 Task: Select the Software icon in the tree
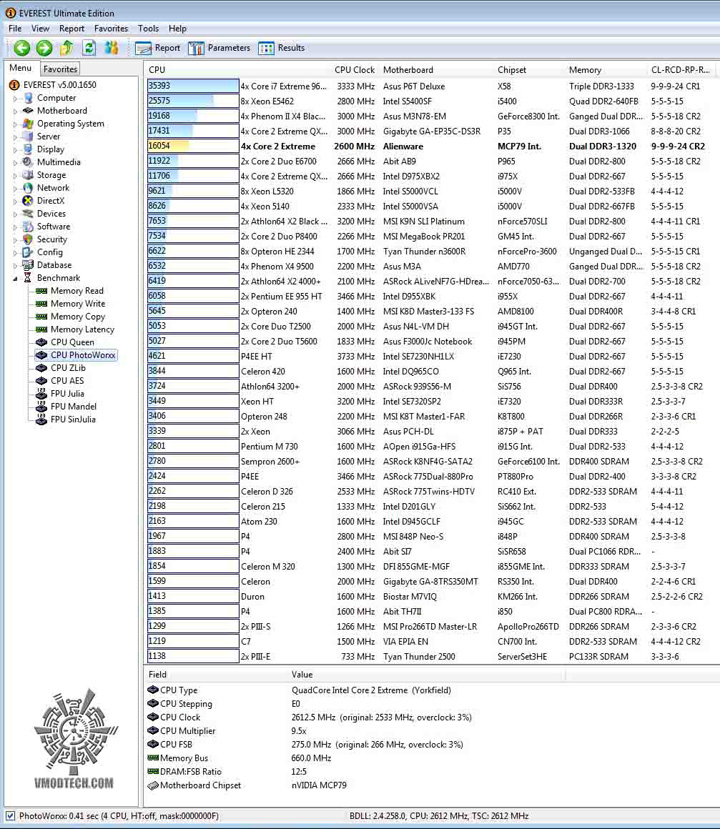(29, 226)
